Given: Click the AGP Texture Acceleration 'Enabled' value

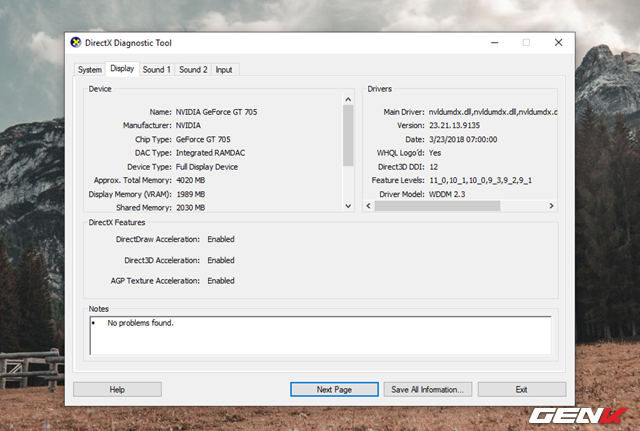Looking at the screenshot, I should click(221, 280).
